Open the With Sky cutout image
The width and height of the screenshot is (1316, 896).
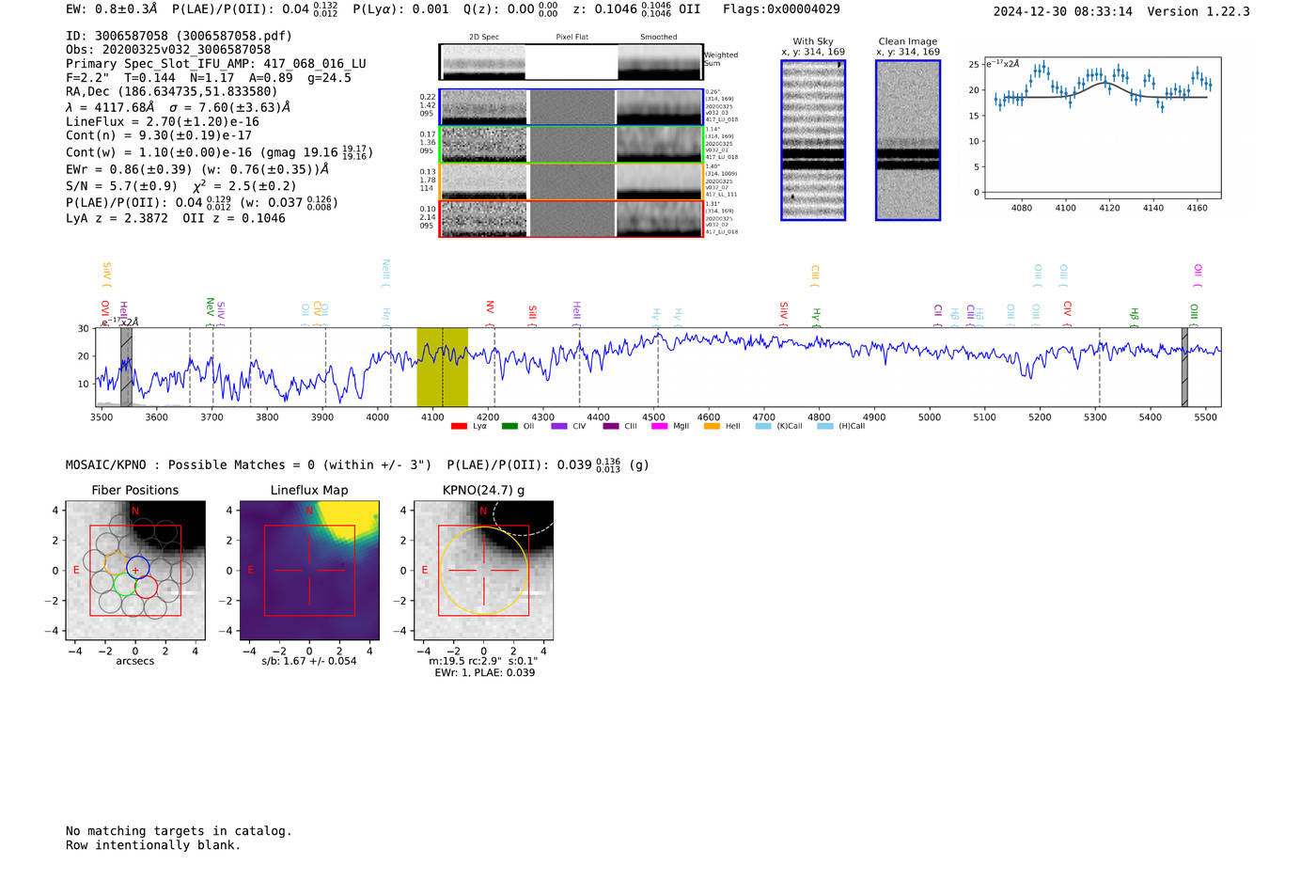(813, 140)
